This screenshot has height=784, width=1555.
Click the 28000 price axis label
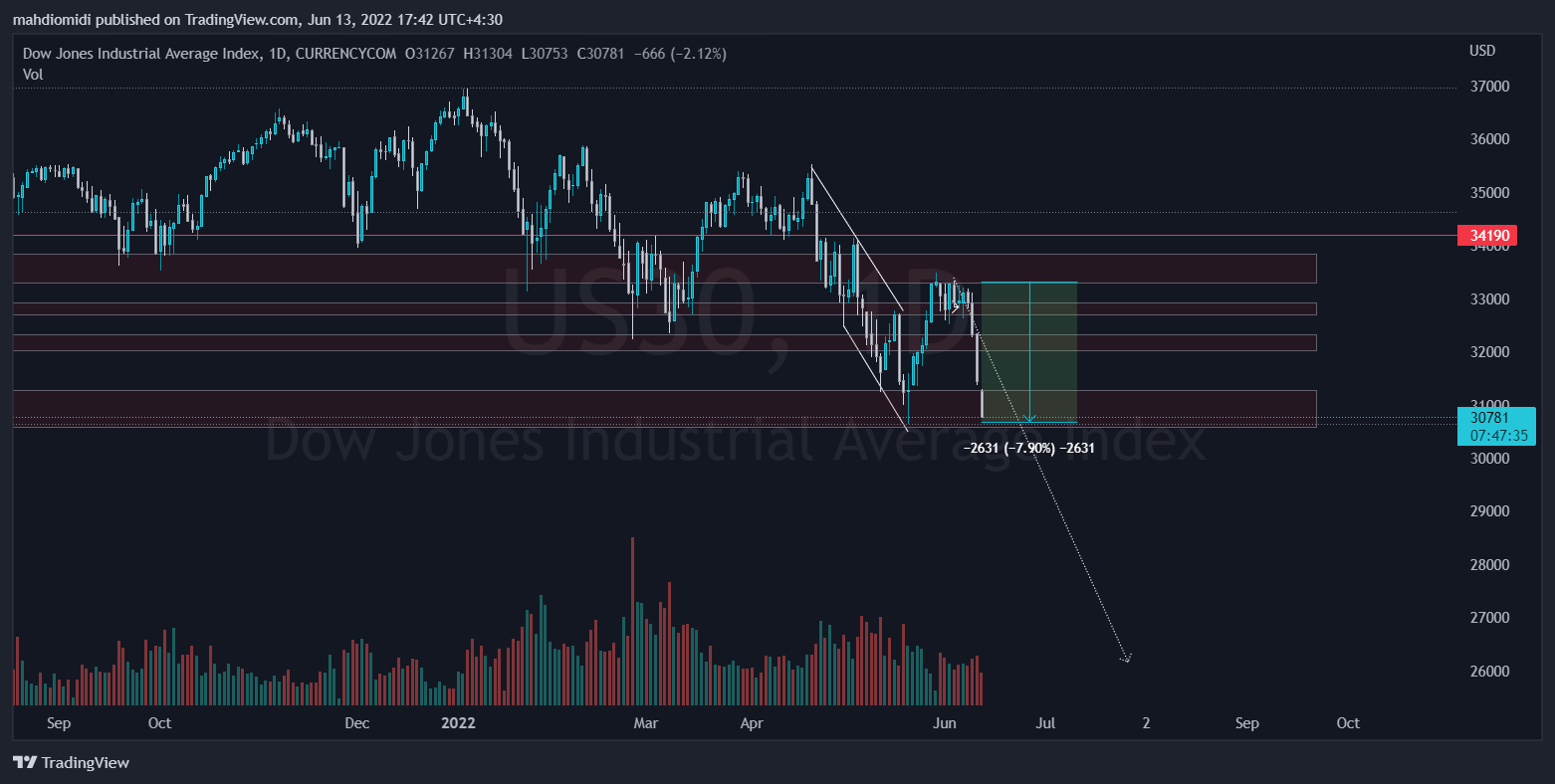(1489, 565)
